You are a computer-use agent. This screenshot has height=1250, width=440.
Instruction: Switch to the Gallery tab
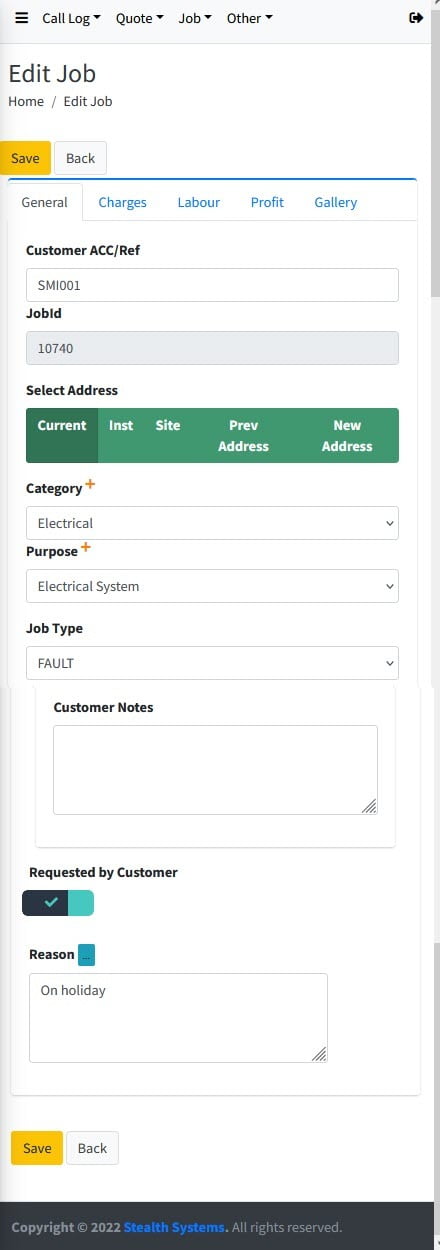tap(335, 202)
